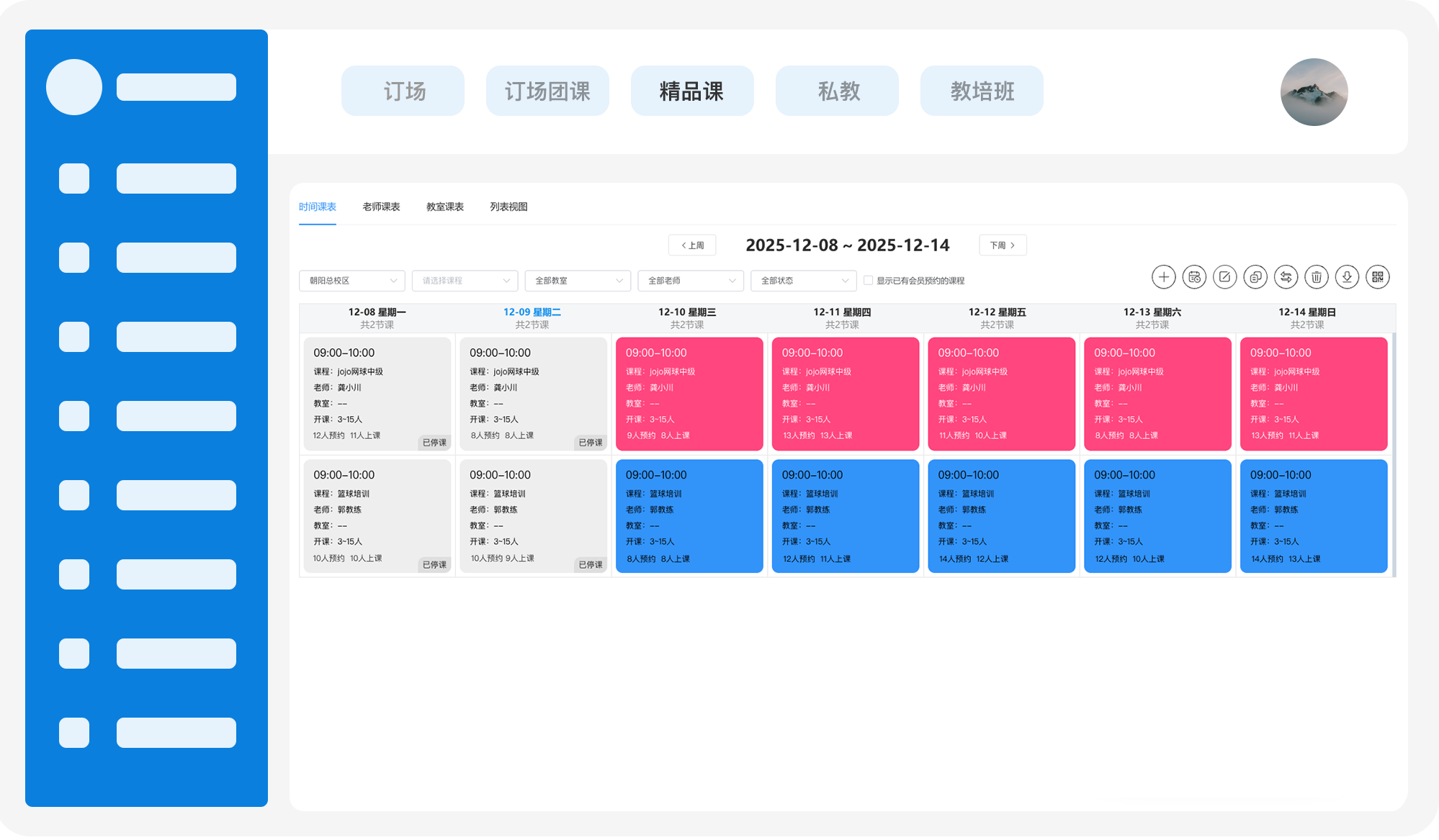Go to next week with 下周
Screen dimensions: 1439x840
click(x=1003, y=245)
